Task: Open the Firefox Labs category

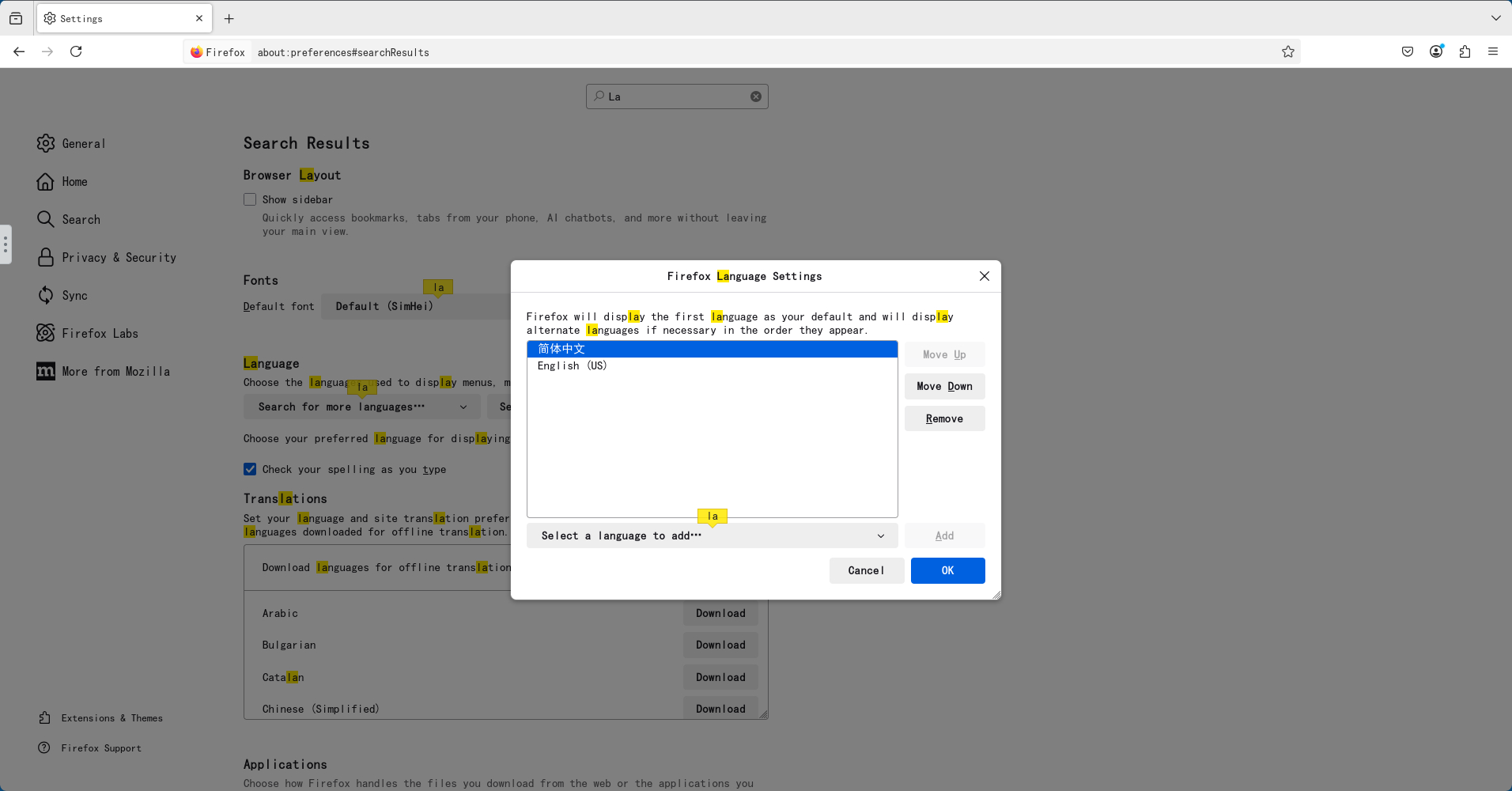Action: click(88, 333)
